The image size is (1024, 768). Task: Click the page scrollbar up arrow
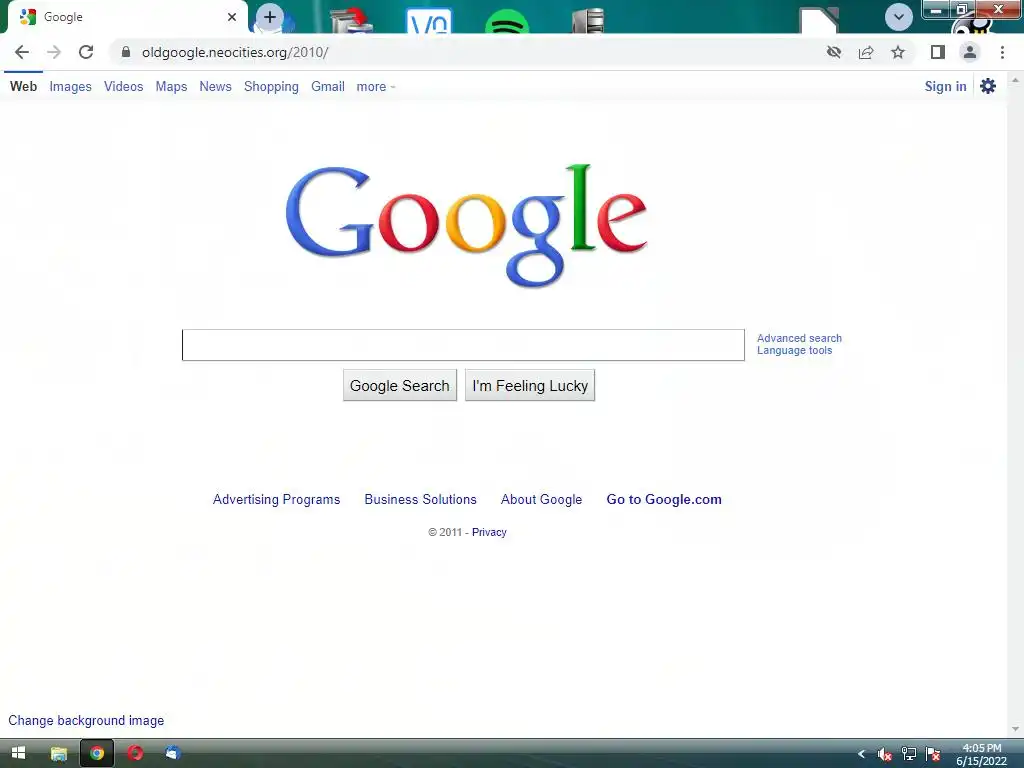1015,80
